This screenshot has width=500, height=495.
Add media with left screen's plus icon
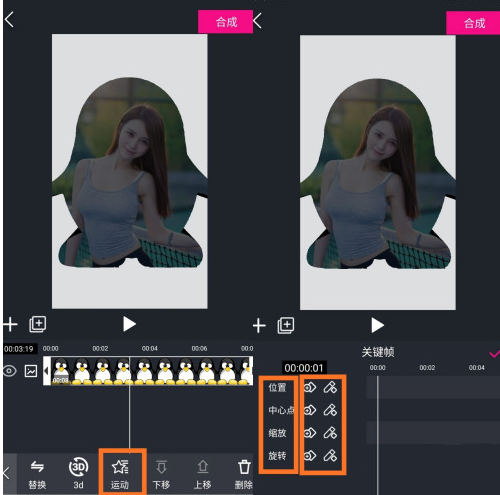click(x=10, y=324)
